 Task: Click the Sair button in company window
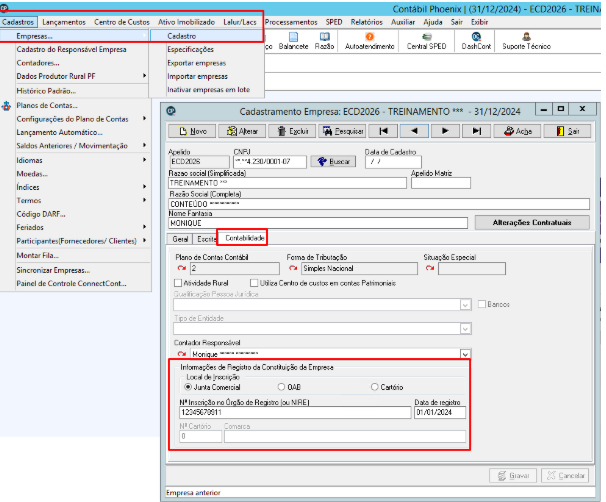[x=567, y=131]
